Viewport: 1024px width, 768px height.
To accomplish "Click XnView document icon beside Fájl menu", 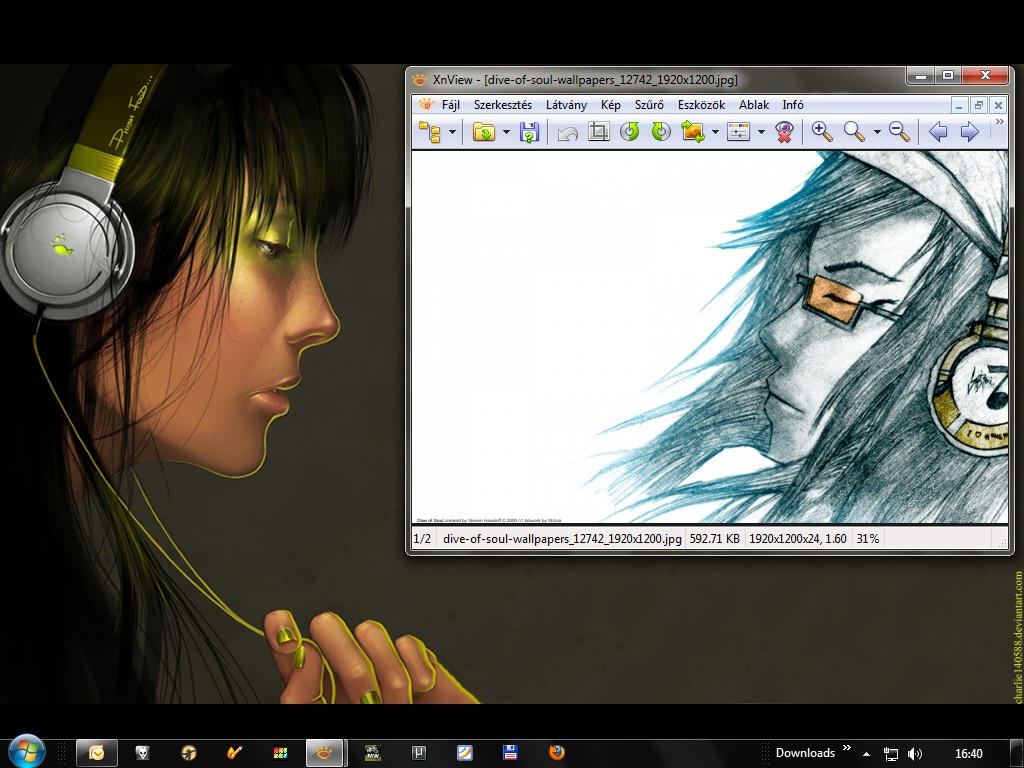I will coord(426,104).
